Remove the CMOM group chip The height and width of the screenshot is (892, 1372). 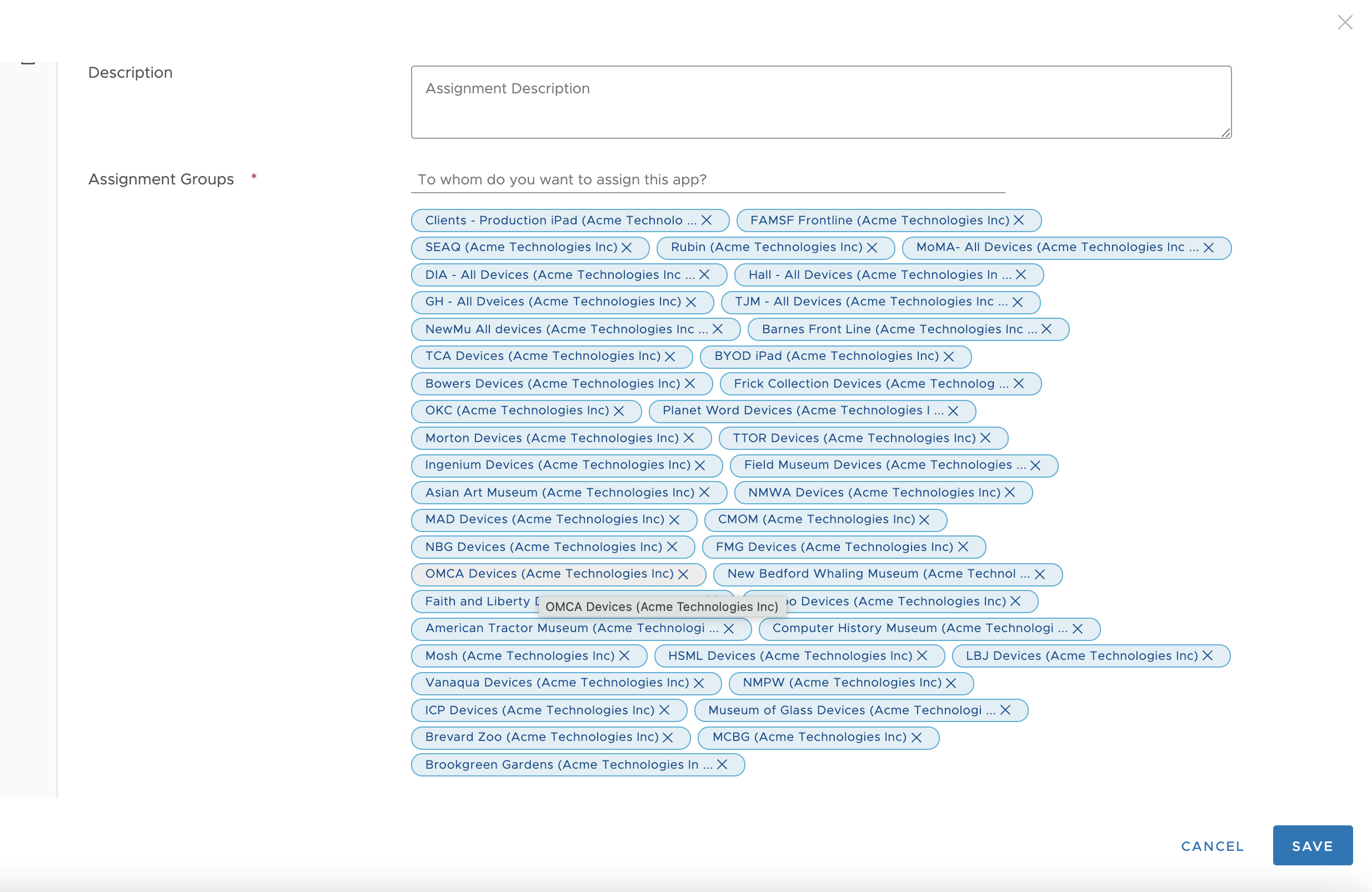925,519
